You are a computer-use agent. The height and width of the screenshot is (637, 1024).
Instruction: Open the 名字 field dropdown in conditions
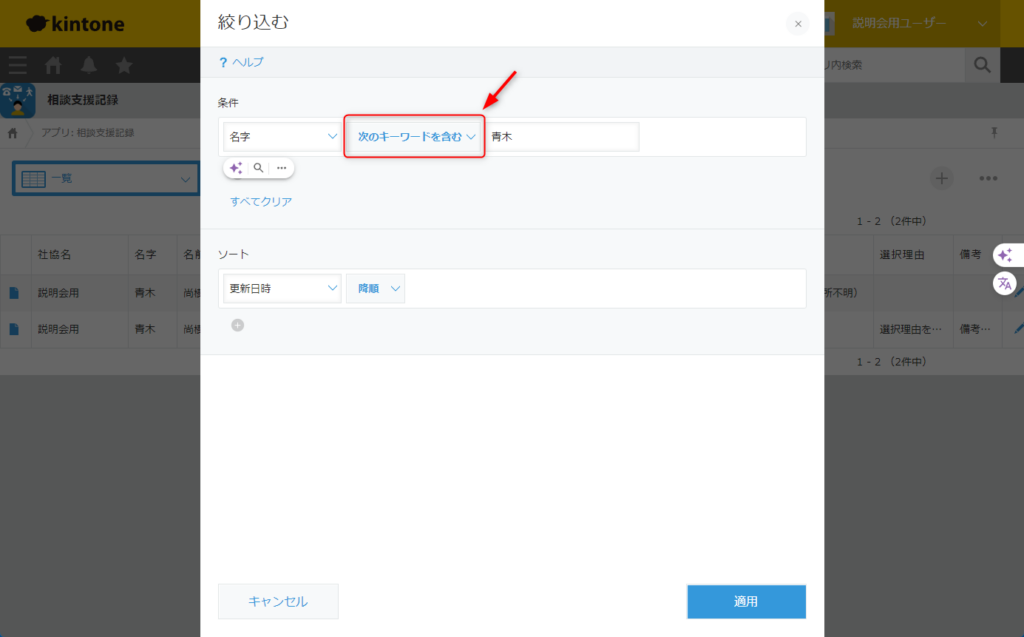pos(282,137)
